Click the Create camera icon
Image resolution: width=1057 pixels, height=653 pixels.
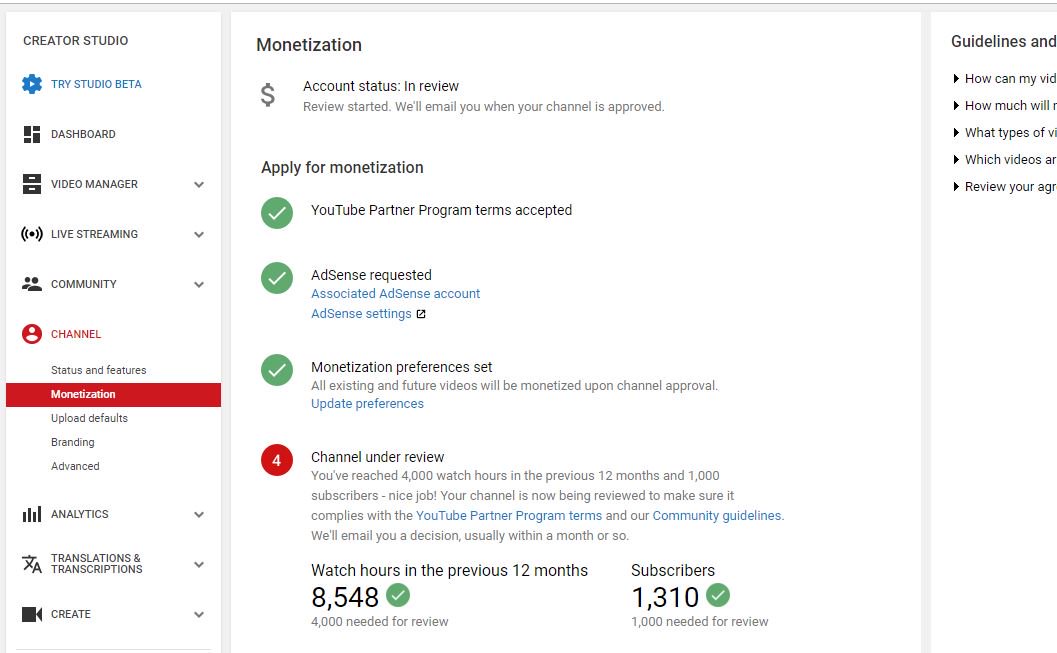[x=32, y=614]
